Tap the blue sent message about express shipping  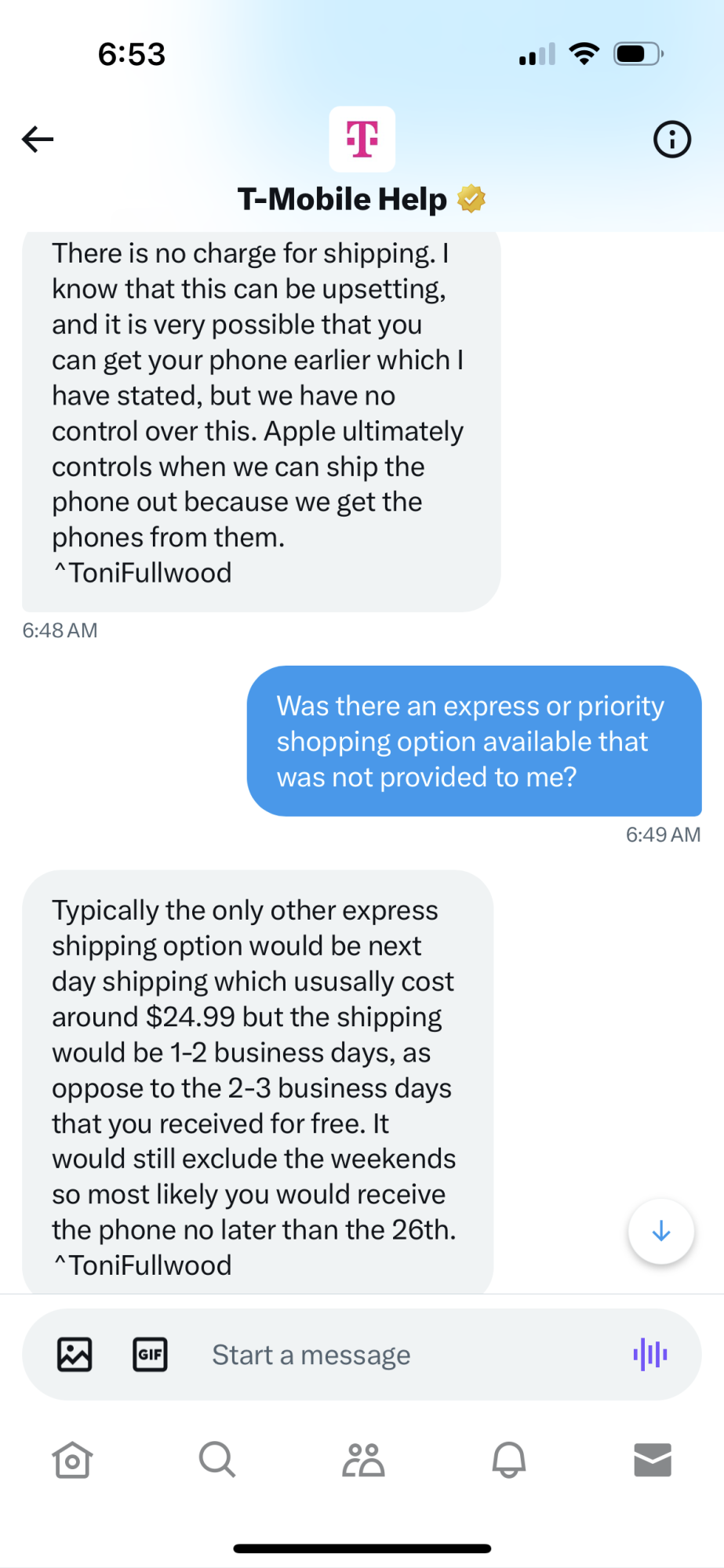(x=474, y=741)
